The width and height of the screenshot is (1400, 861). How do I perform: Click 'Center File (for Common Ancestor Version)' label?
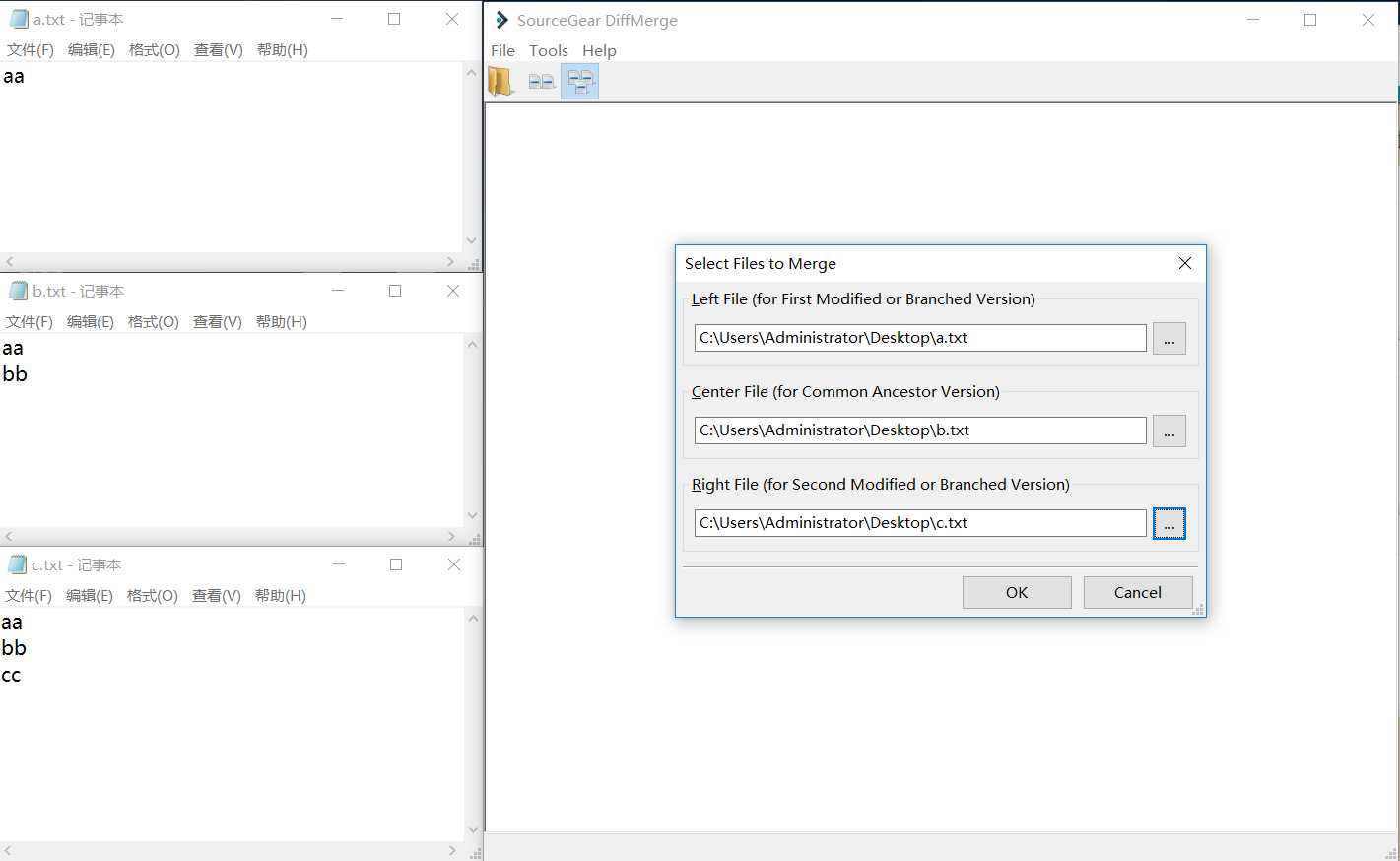point(845,391)
